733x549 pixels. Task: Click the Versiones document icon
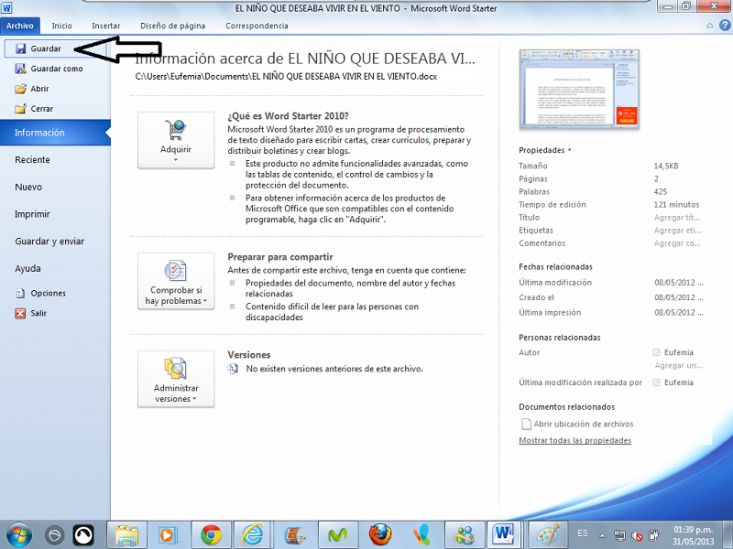click(x=233, y=369)
